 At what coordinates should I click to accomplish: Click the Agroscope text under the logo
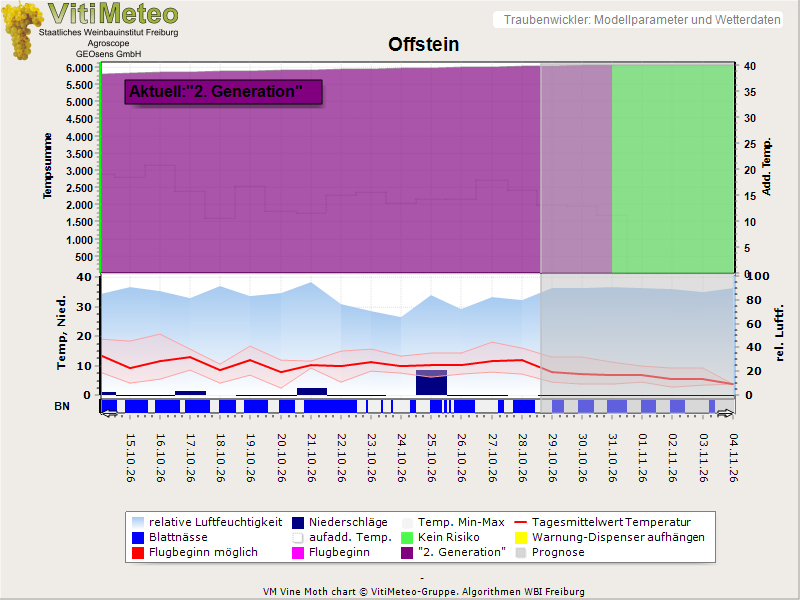(109, 43)
